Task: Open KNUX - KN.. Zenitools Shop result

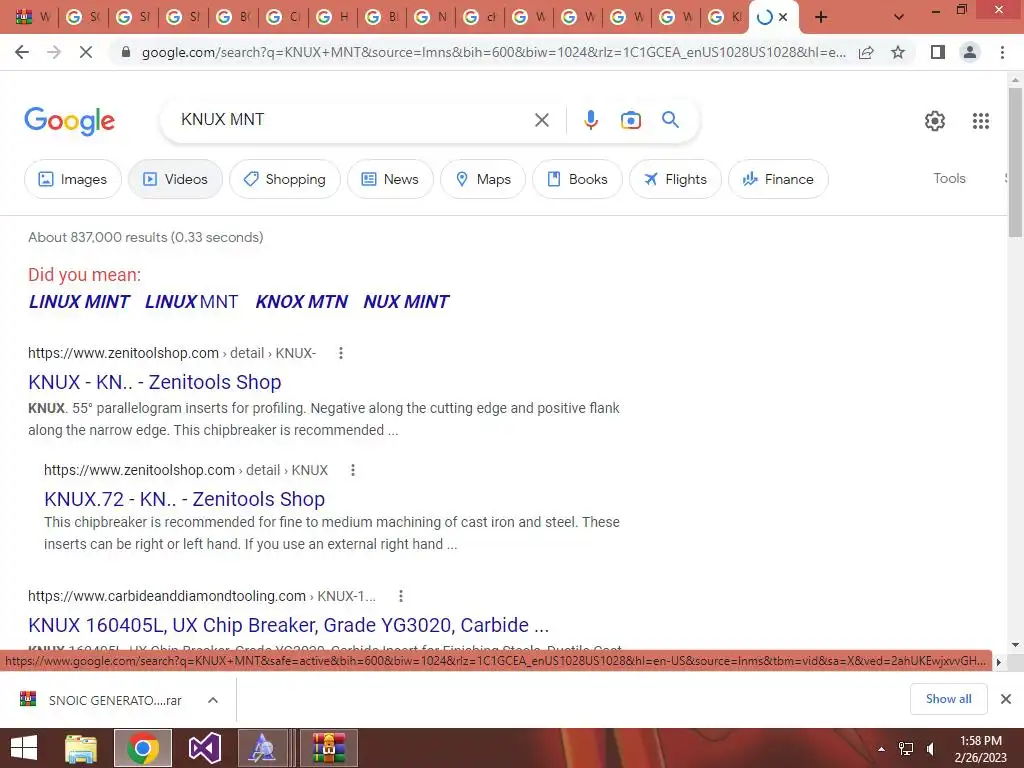Action: (155, 382)
